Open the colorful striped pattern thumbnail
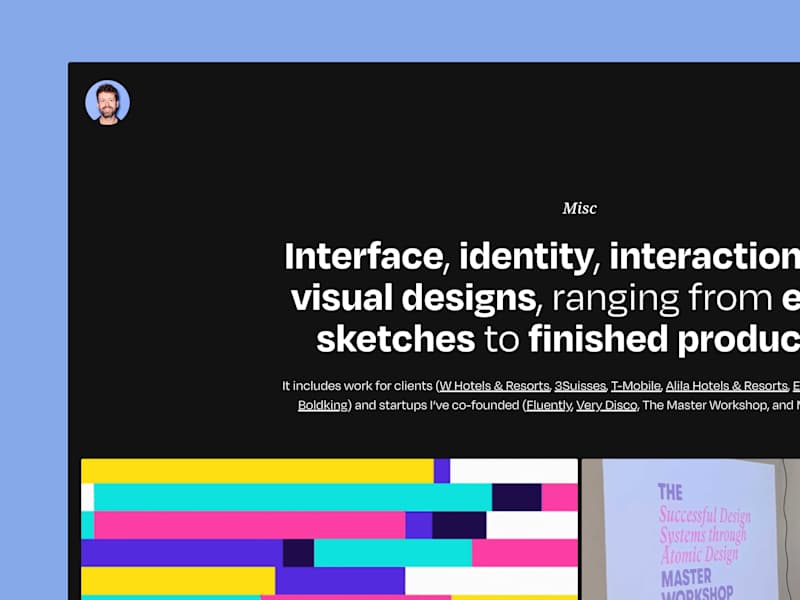 pyautogui.click(x=330, y=529)
